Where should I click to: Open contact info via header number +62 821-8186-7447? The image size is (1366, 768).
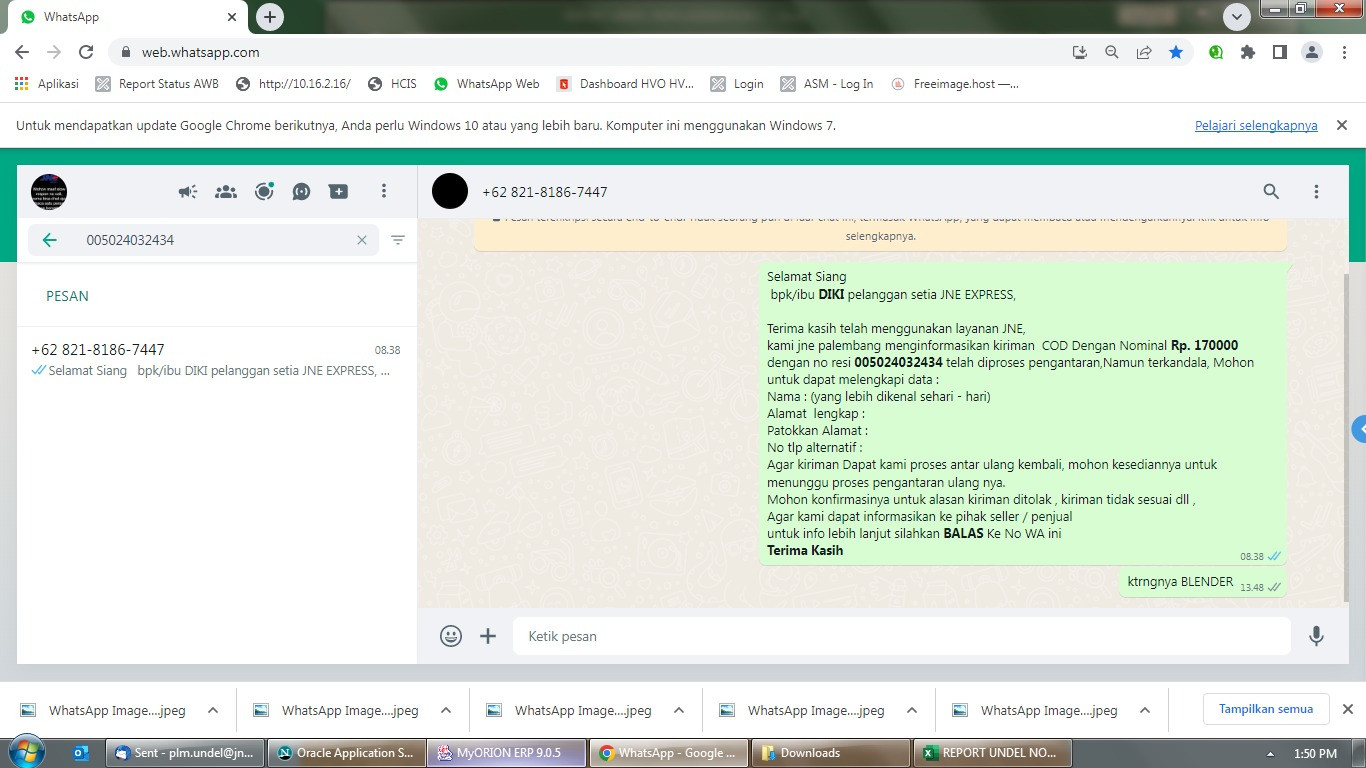click(545, 192)
